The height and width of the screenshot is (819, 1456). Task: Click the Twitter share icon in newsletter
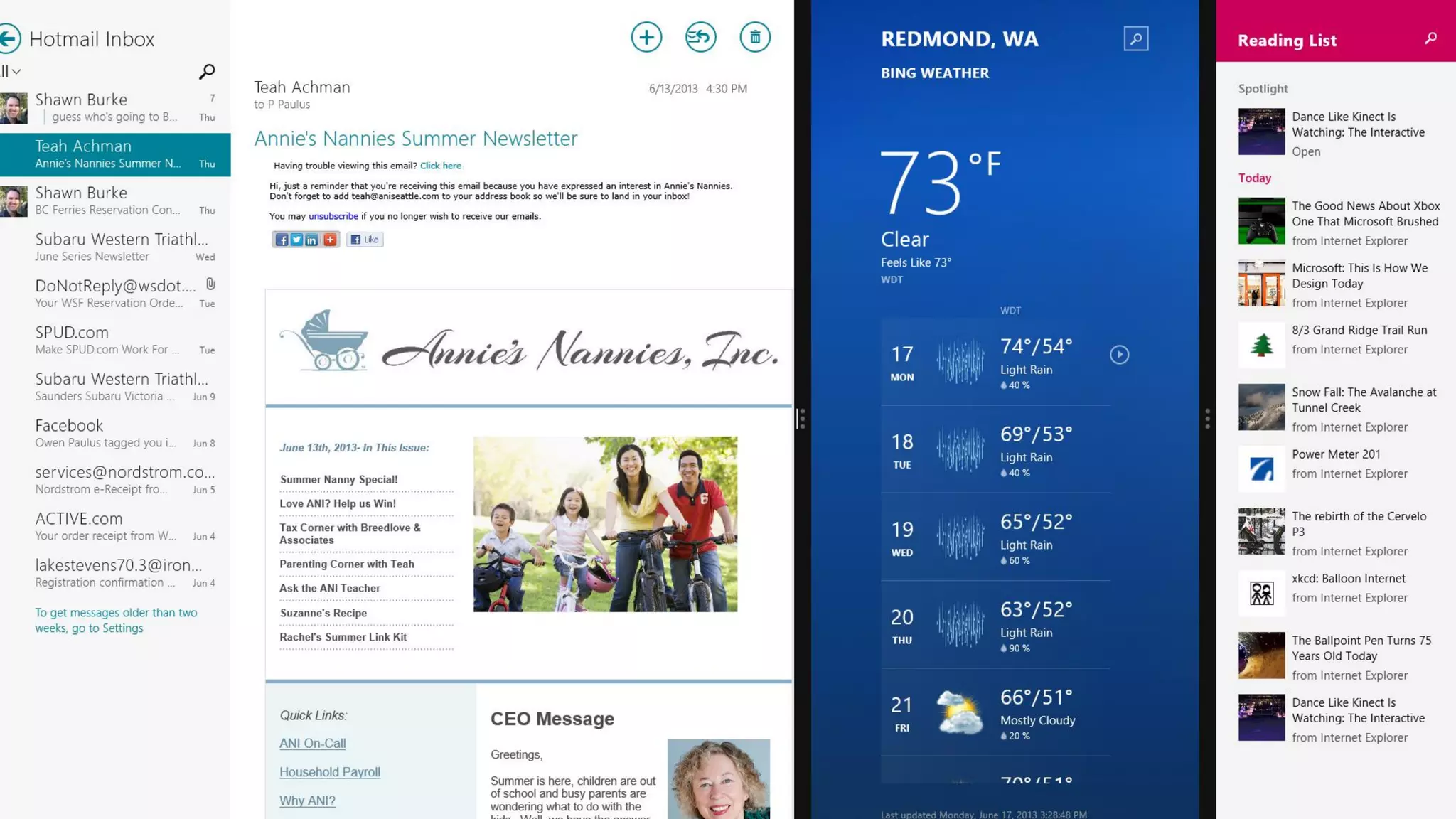(x=296, y=240)
